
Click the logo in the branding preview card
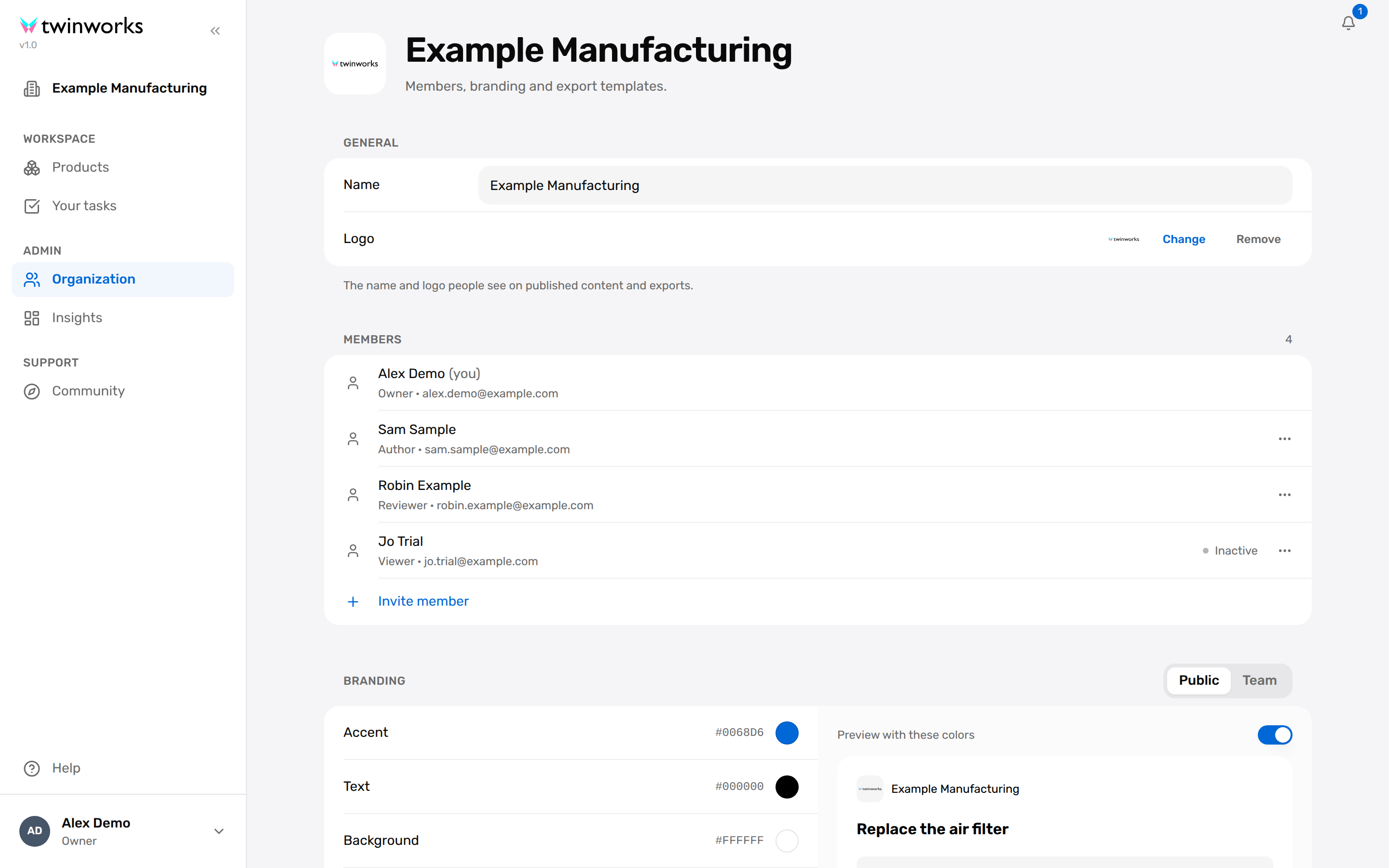pos(870,789)
